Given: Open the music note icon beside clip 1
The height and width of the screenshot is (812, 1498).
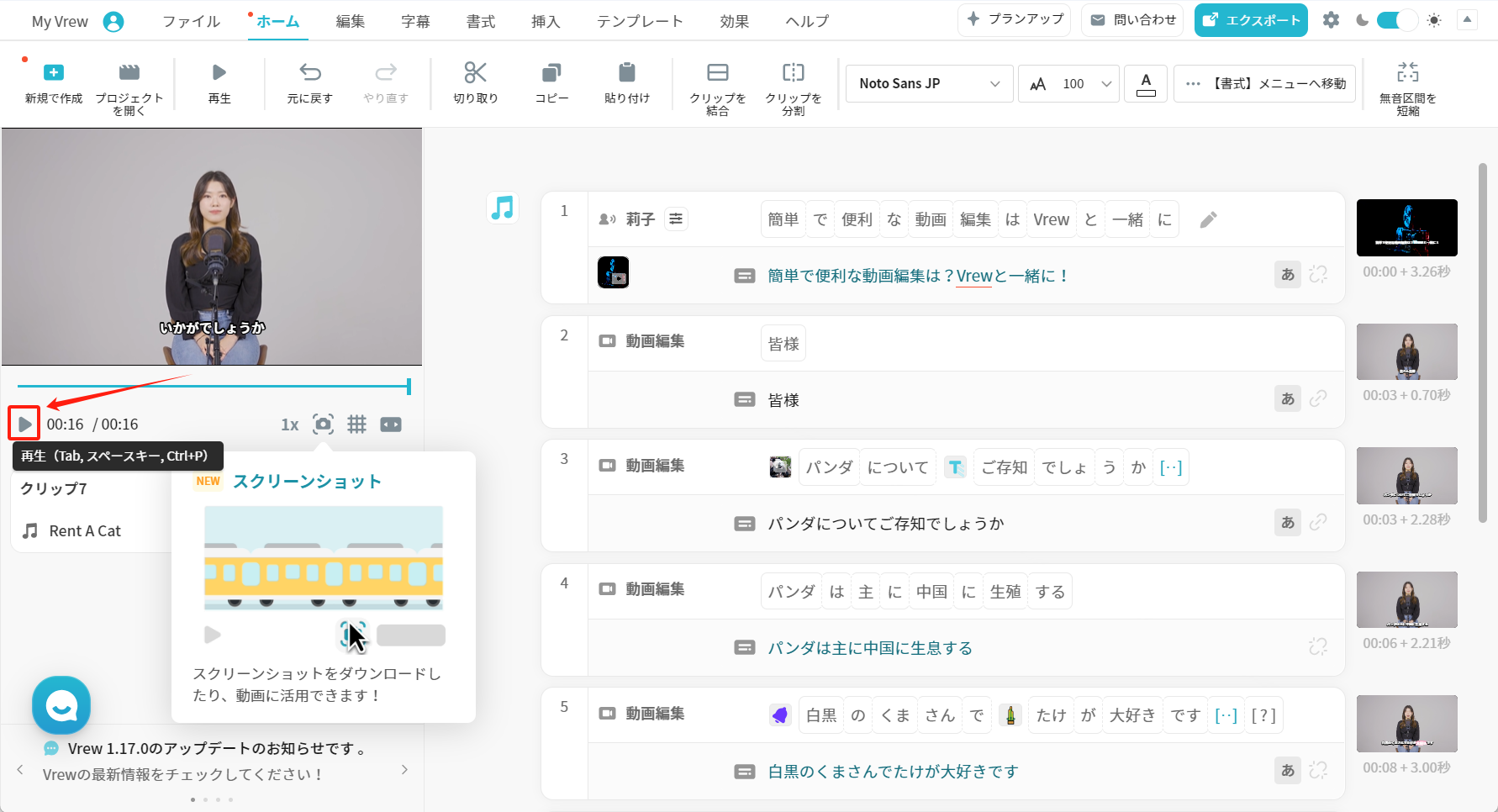Looking at the screenshot, I should coord(503,208).
